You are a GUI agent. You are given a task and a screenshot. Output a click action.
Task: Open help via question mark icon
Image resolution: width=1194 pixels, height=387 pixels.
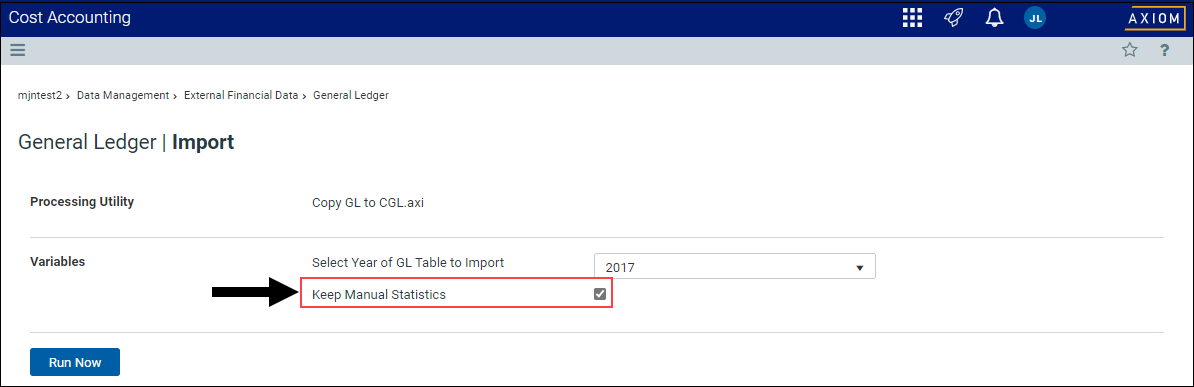[x=1164, y=50]
